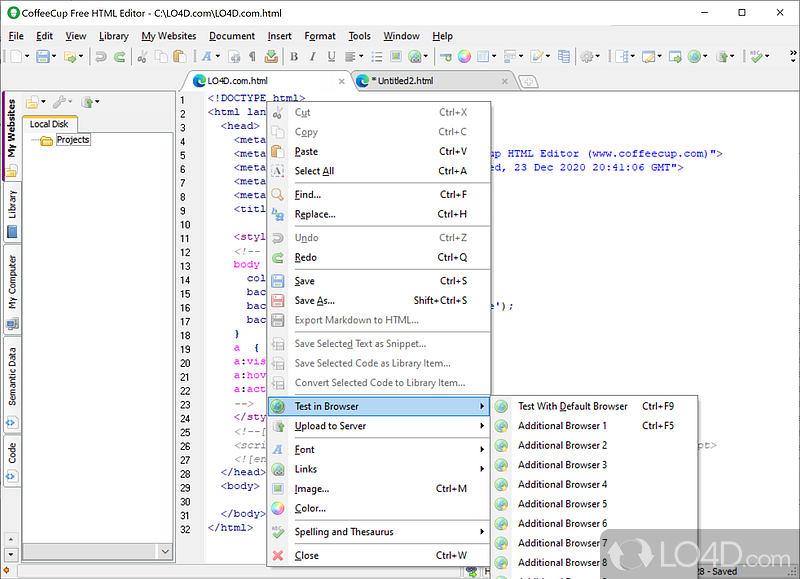Create a new document with toolbar icon
800x579 pixels.
pyautogui.click(x=16, y=56)
